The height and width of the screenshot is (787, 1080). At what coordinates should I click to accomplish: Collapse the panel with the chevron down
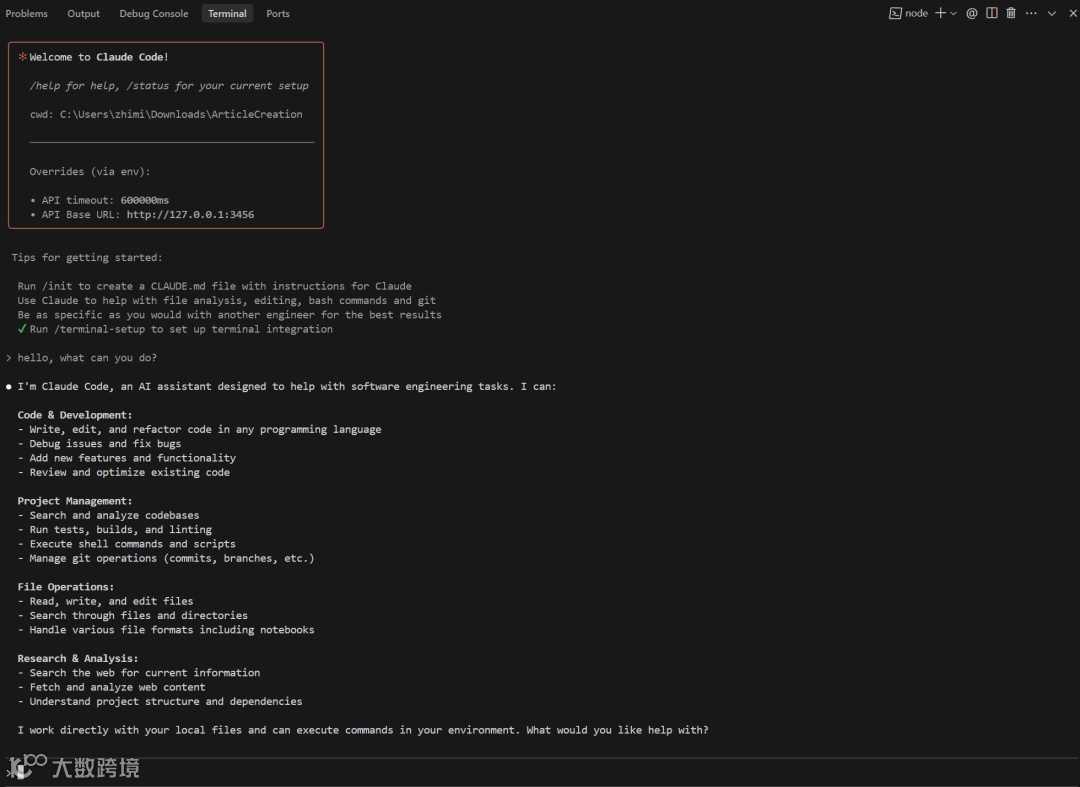pyautogui.click(x=1052, y=13)
